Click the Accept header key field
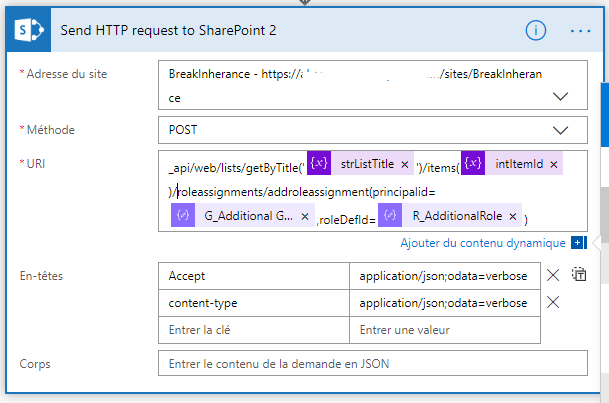This screenshot has width=609, height=403. click(x=254, y=276)
